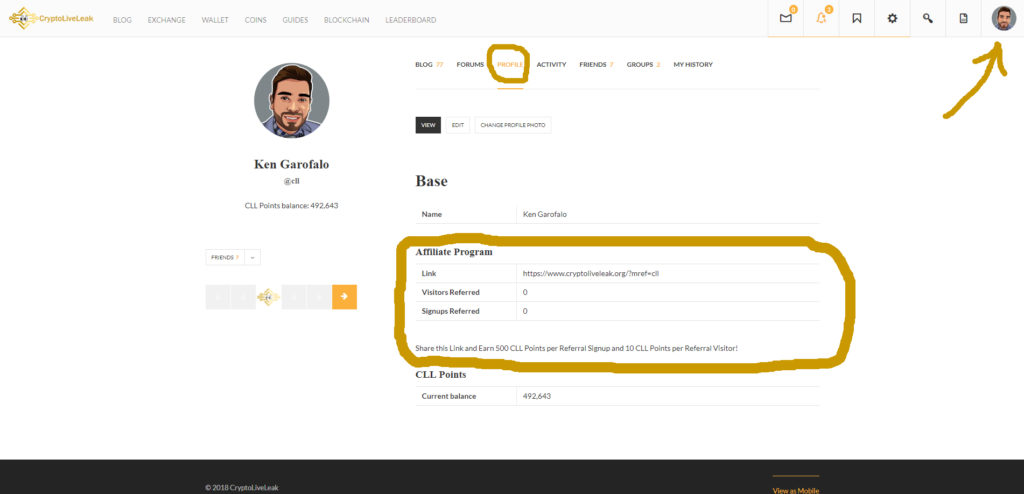Open the notifications bell icon

(x=822, y=18)
